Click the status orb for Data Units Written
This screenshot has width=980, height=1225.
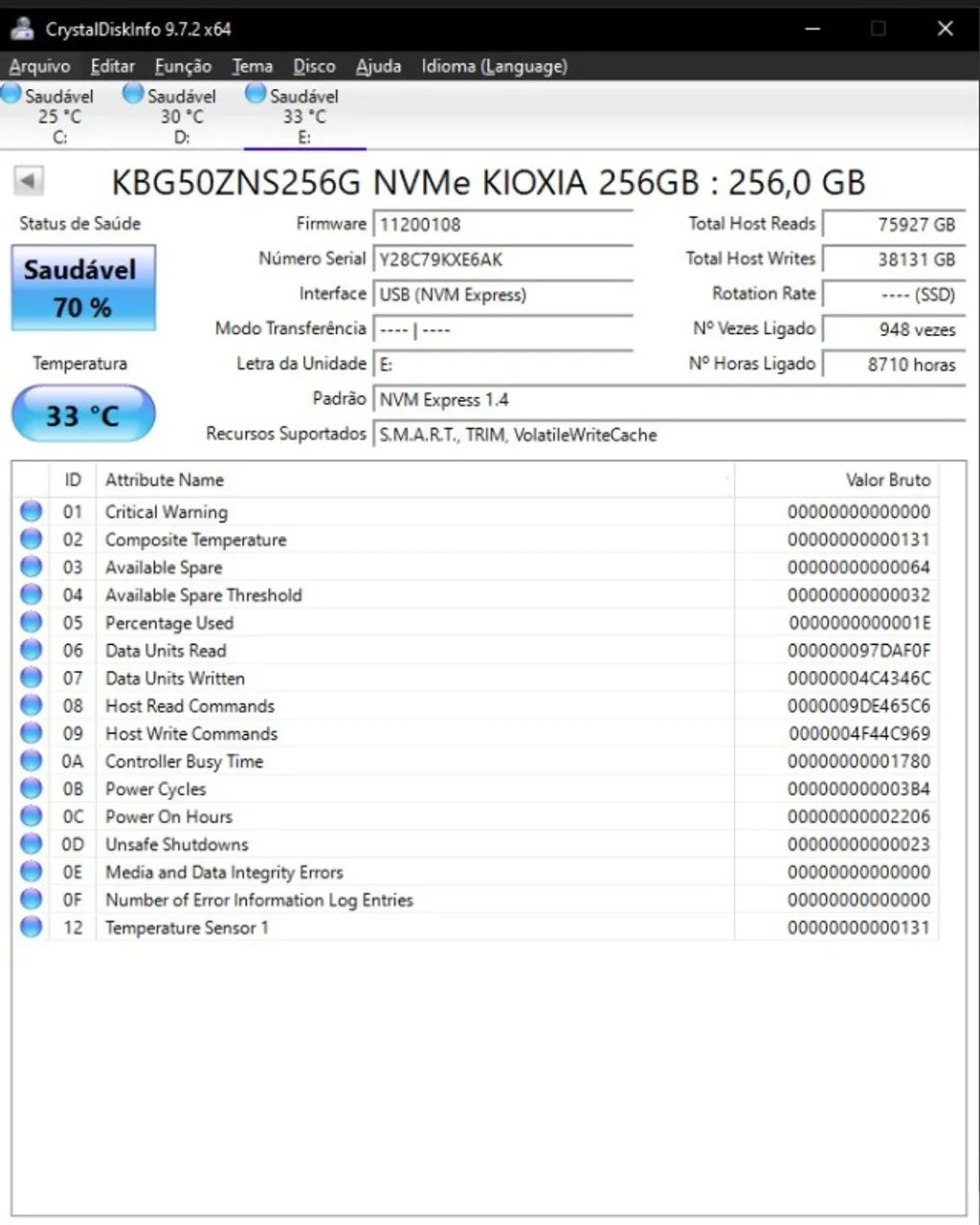pos(32,678)
